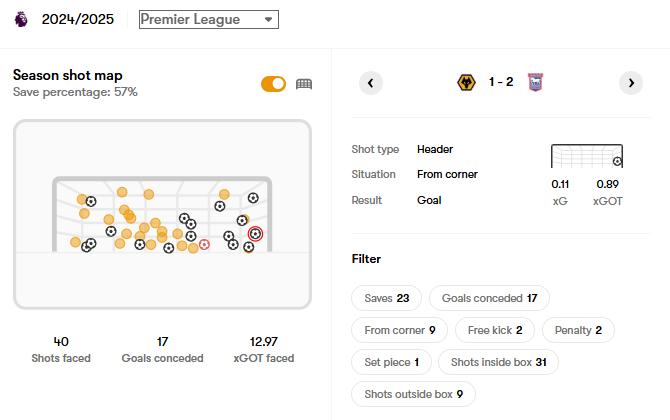Viewport: 670px width, 420px height.
Task: Go to previous match with left arrow
Action: pyautogui.click(x=370, y=83)
